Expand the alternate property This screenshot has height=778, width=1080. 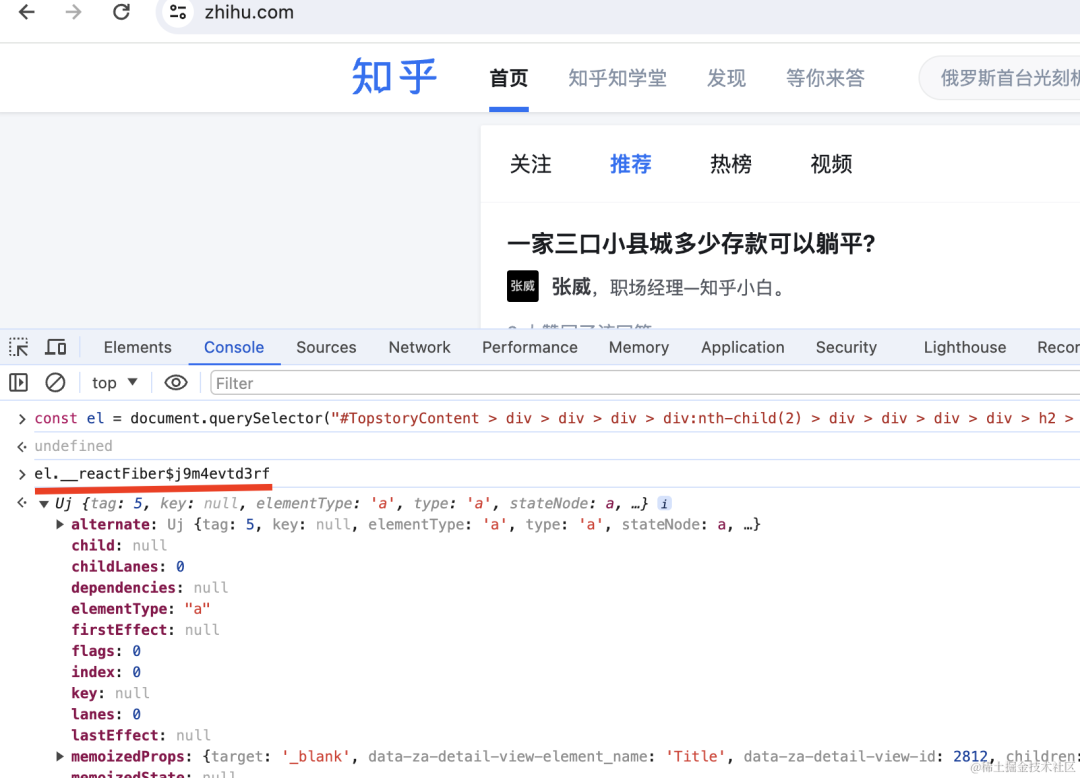[61, 525]
